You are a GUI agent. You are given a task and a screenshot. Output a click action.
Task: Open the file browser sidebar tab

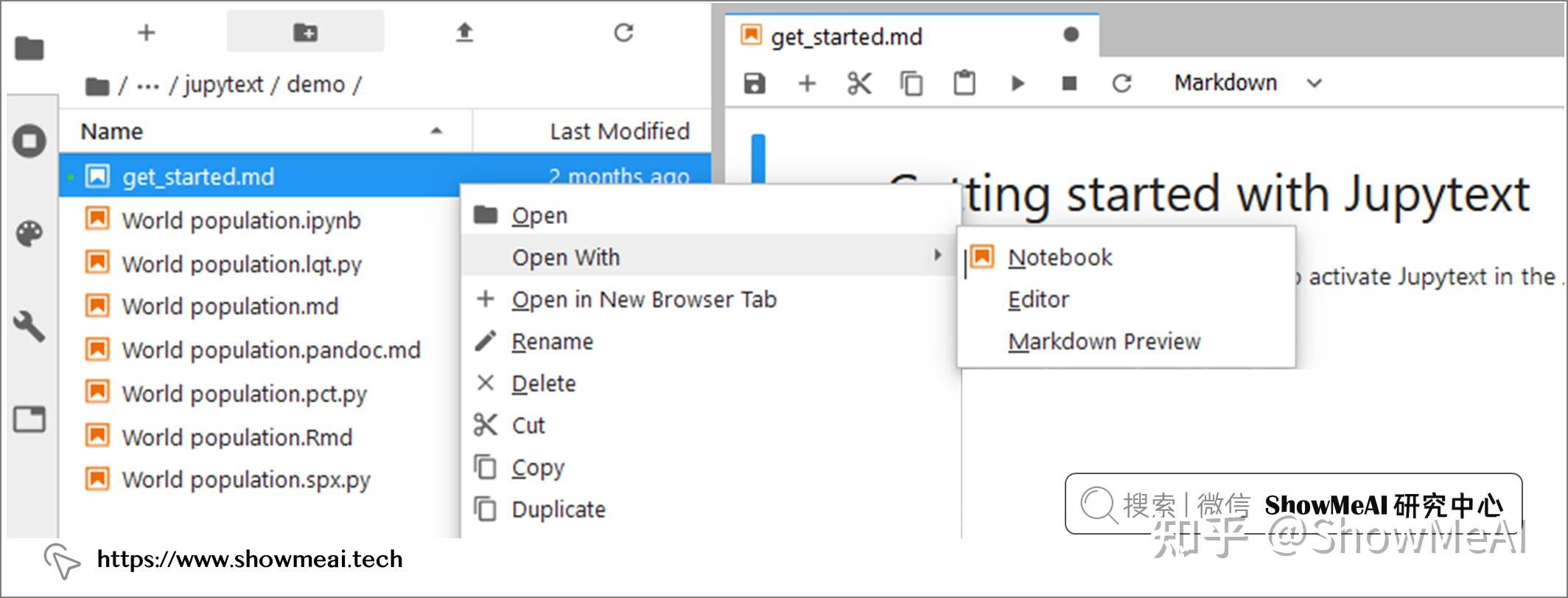pyautogui.click(x=29, y=49)
